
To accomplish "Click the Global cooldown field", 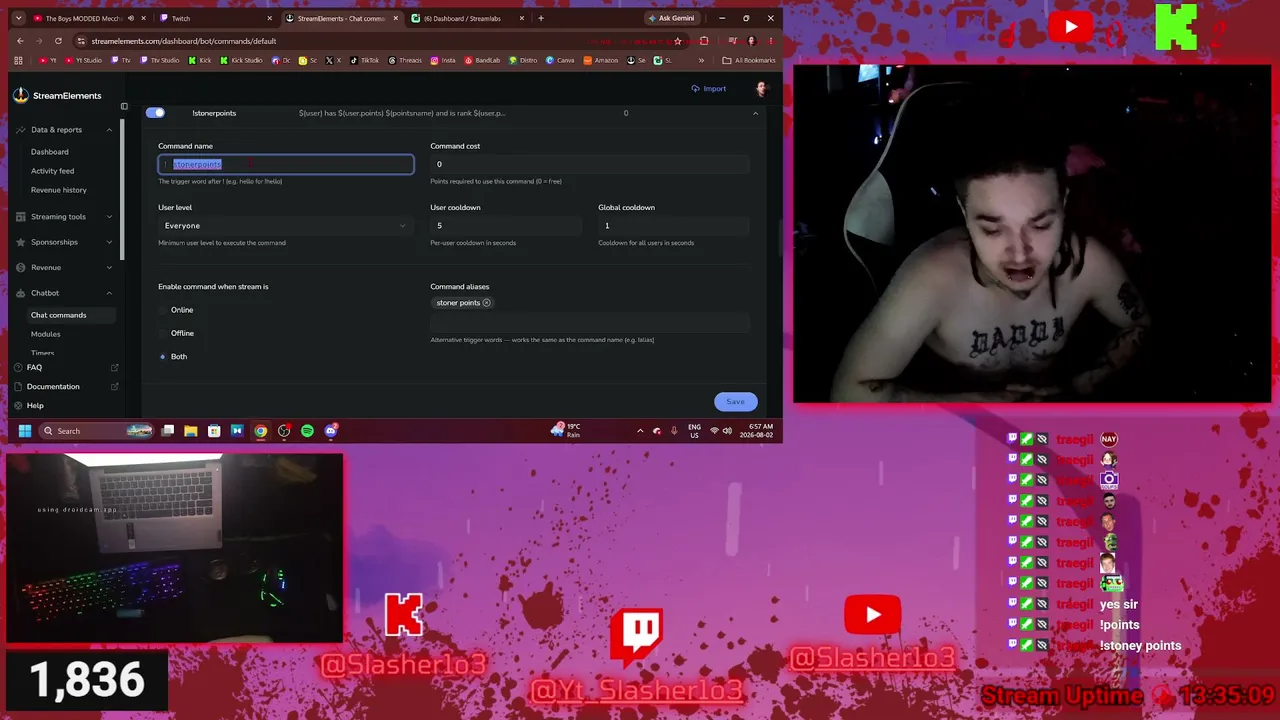I will [674, 226].
